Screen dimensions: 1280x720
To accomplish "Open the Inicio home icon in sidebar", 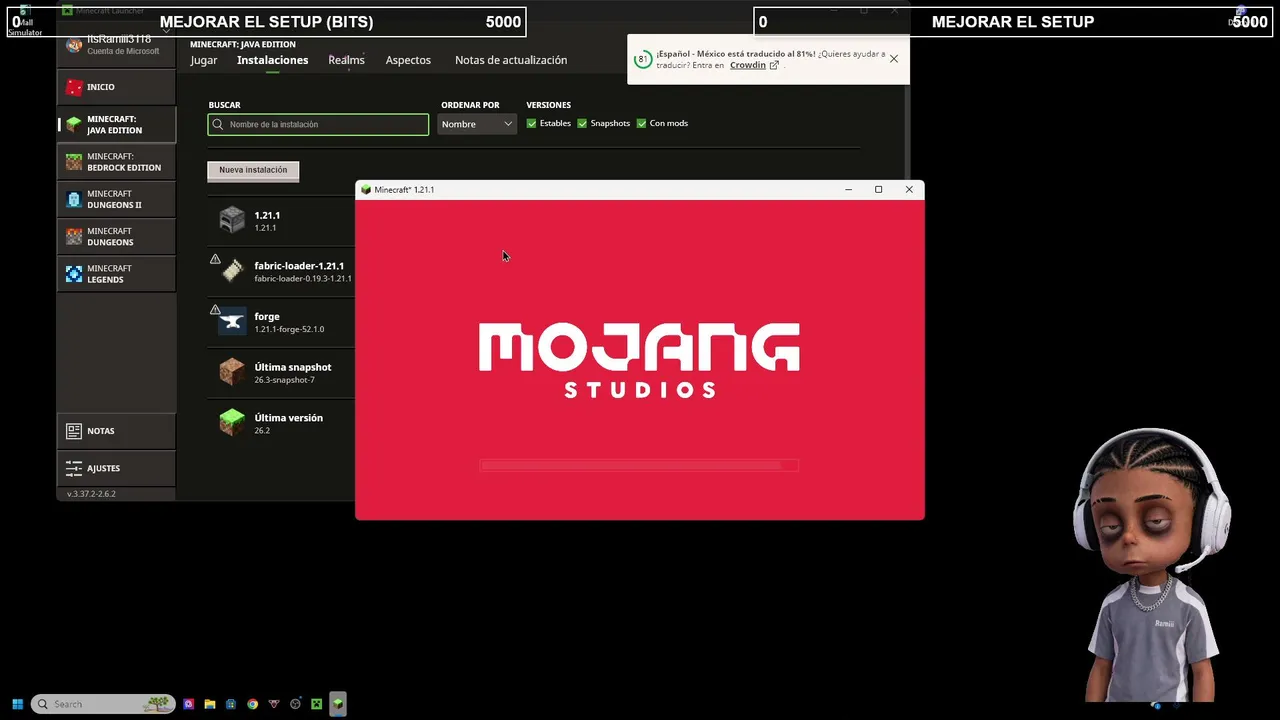I will coord(74,87).
